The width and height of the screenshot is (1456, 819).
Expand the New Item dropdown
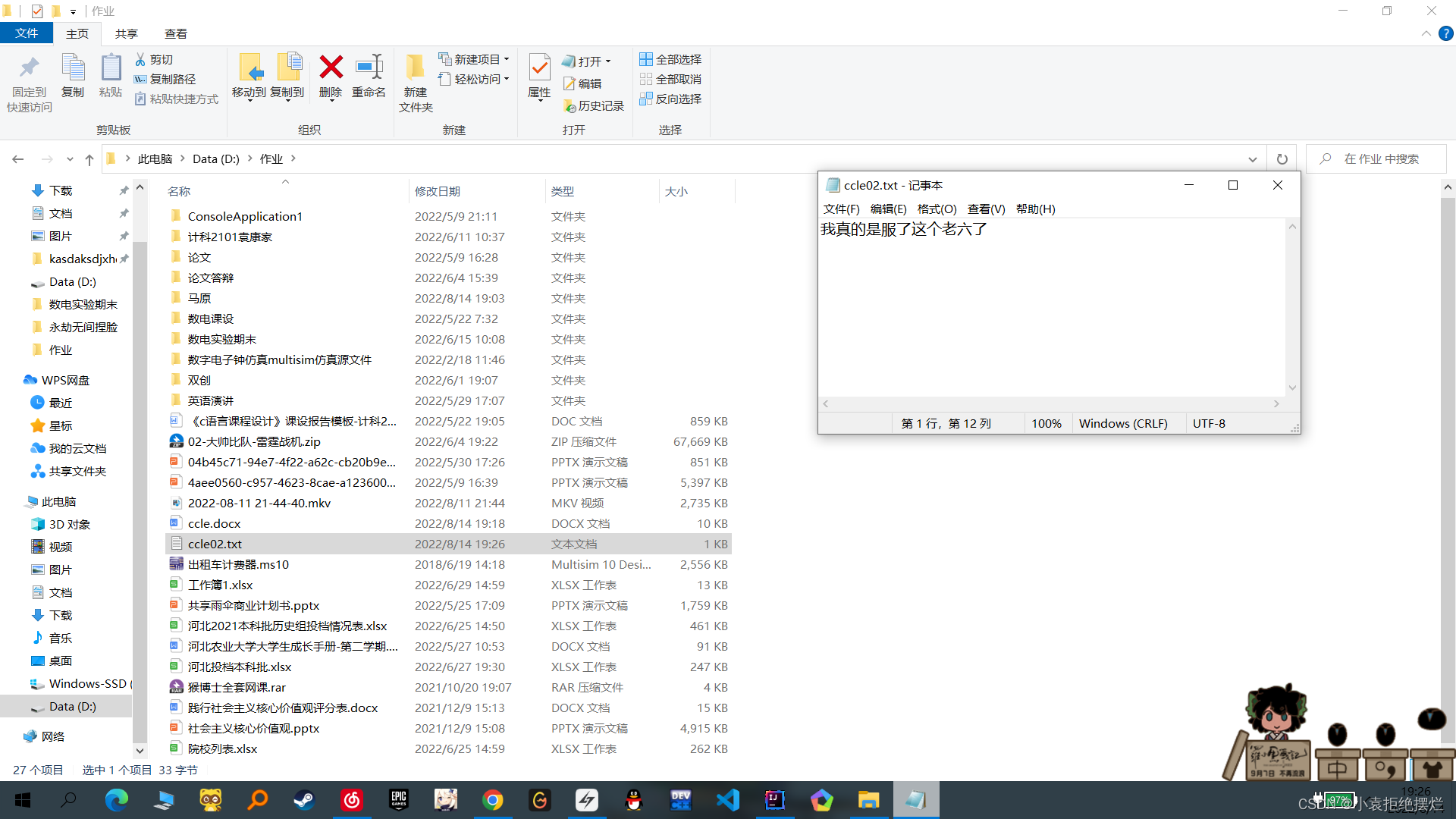click(507, 59)
